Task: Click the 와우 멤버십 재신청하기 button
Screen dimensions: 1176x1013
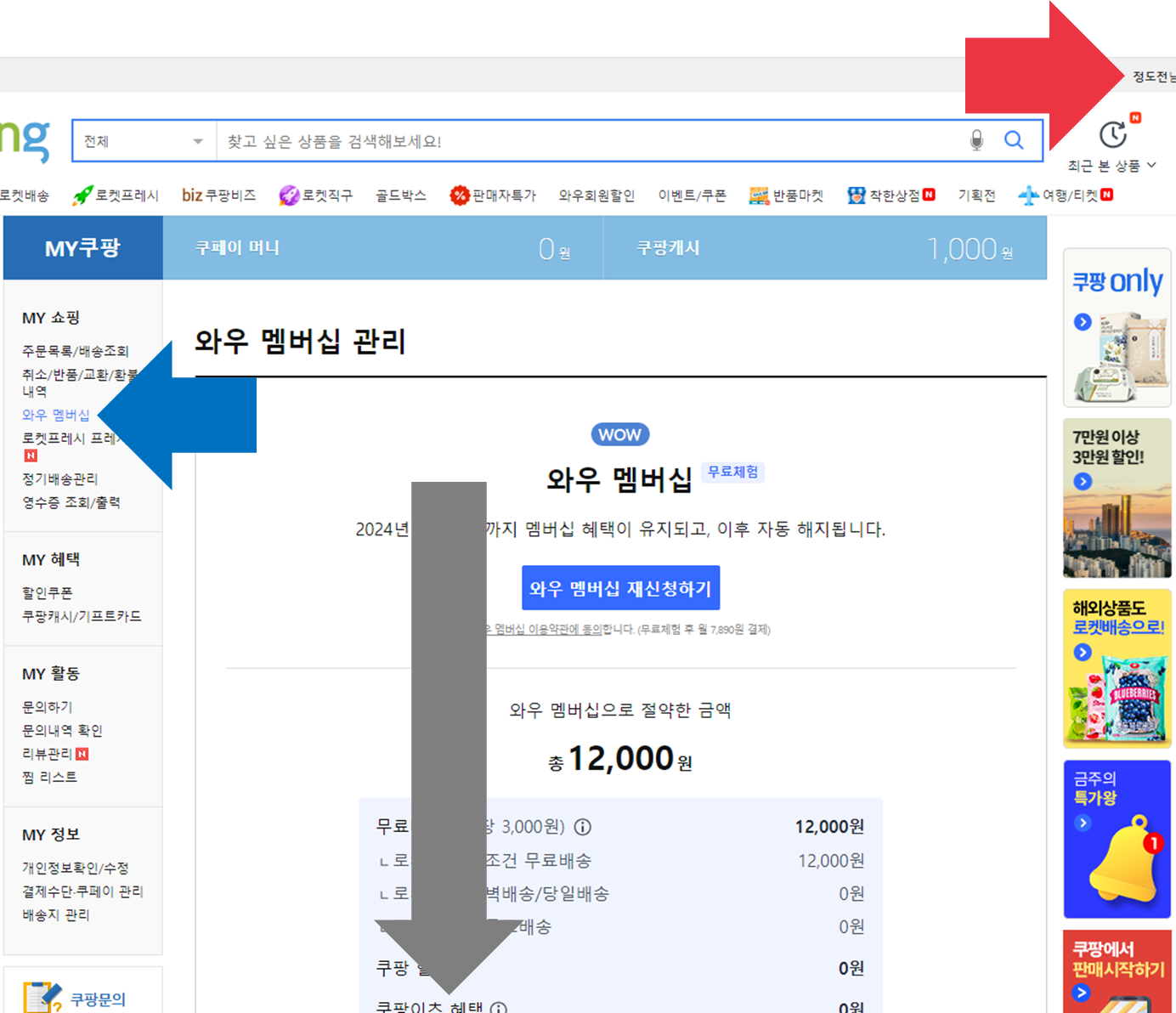Action: tap(620, 588)
